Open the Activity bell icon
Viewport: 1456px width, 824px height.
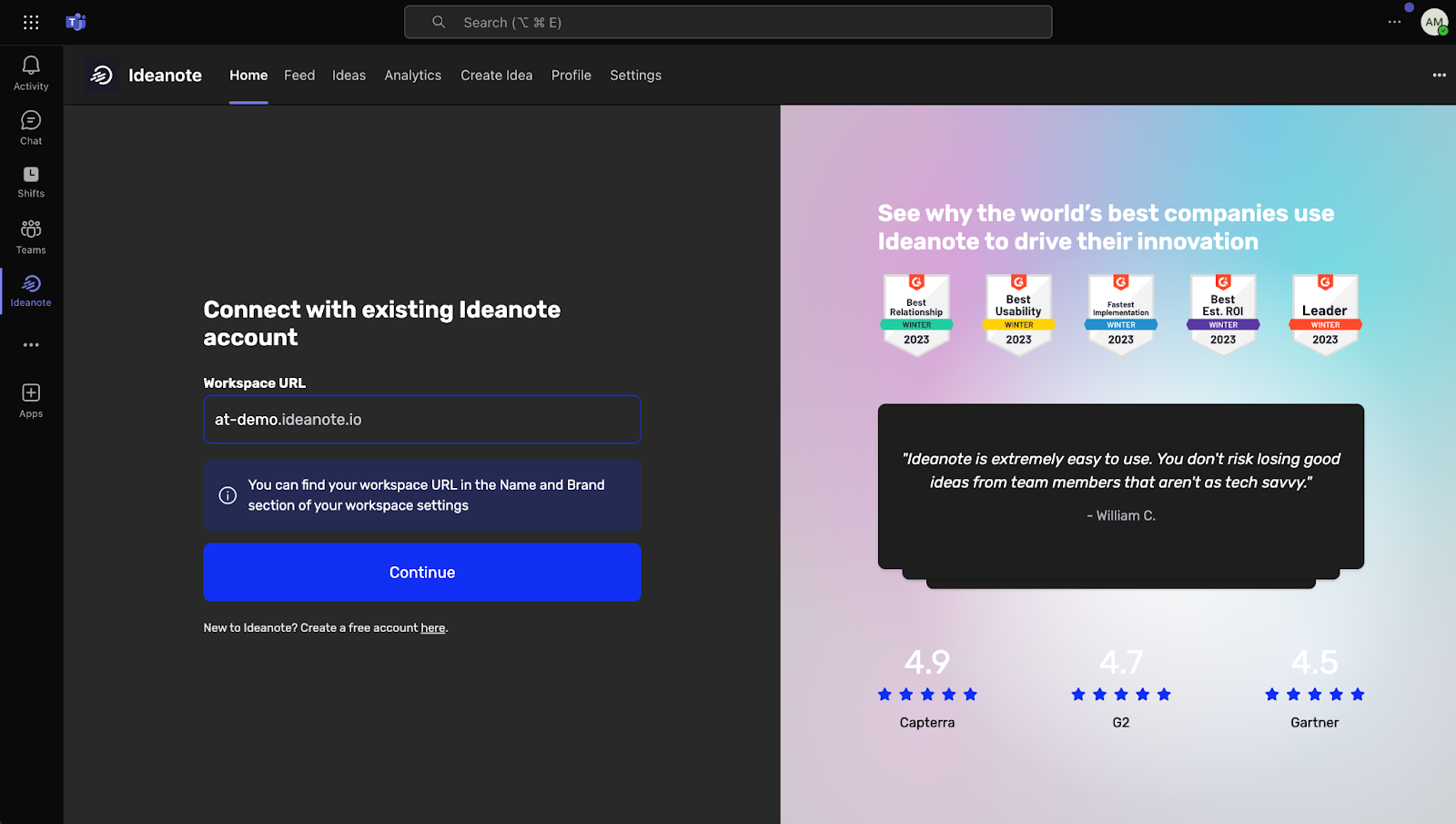click(31, 73)
